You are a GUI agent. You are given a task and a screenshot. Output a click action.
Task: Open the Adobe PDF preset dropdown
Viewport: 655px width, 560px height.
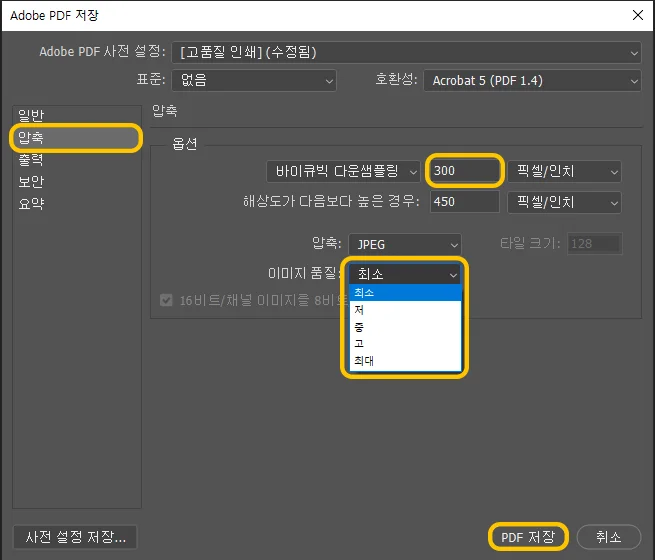406,53
